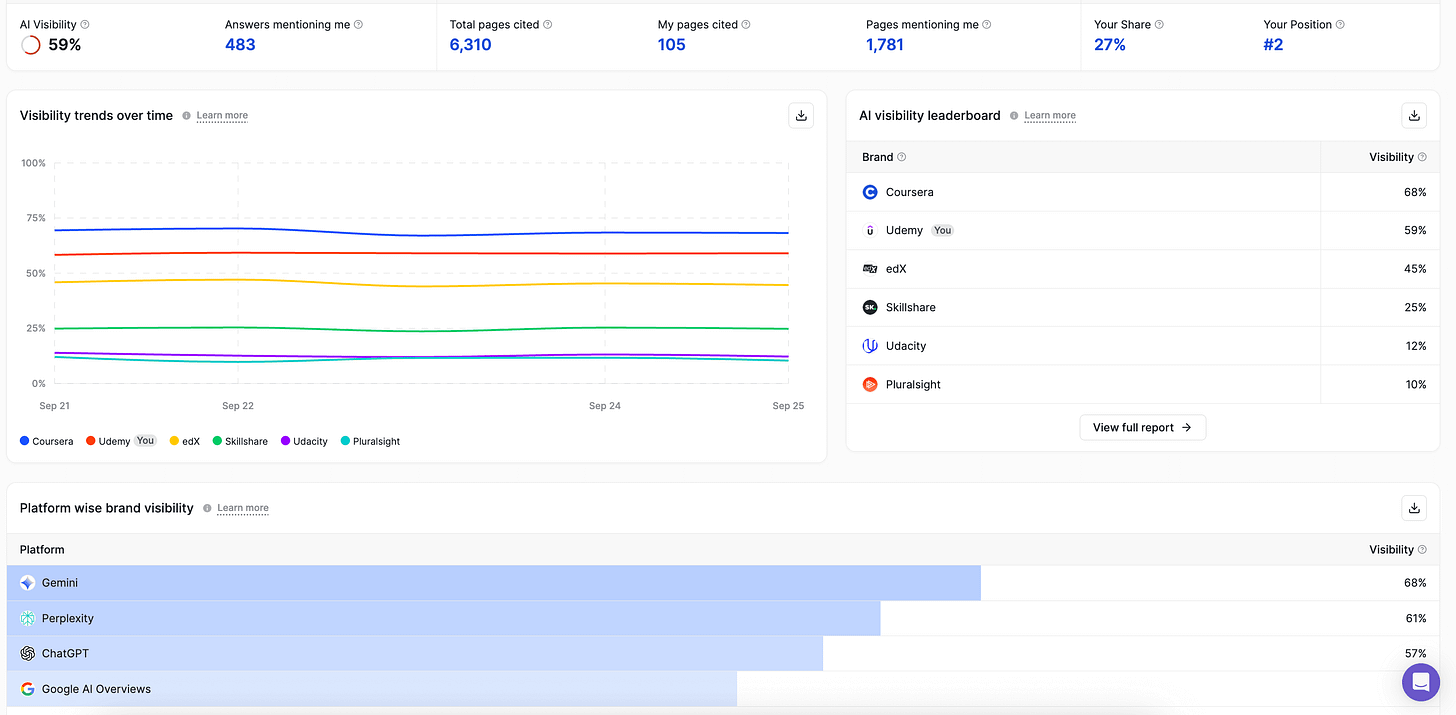1456x715 pixels.
Task: Click the Sep 22 date axis label
Action: point(238,406)
